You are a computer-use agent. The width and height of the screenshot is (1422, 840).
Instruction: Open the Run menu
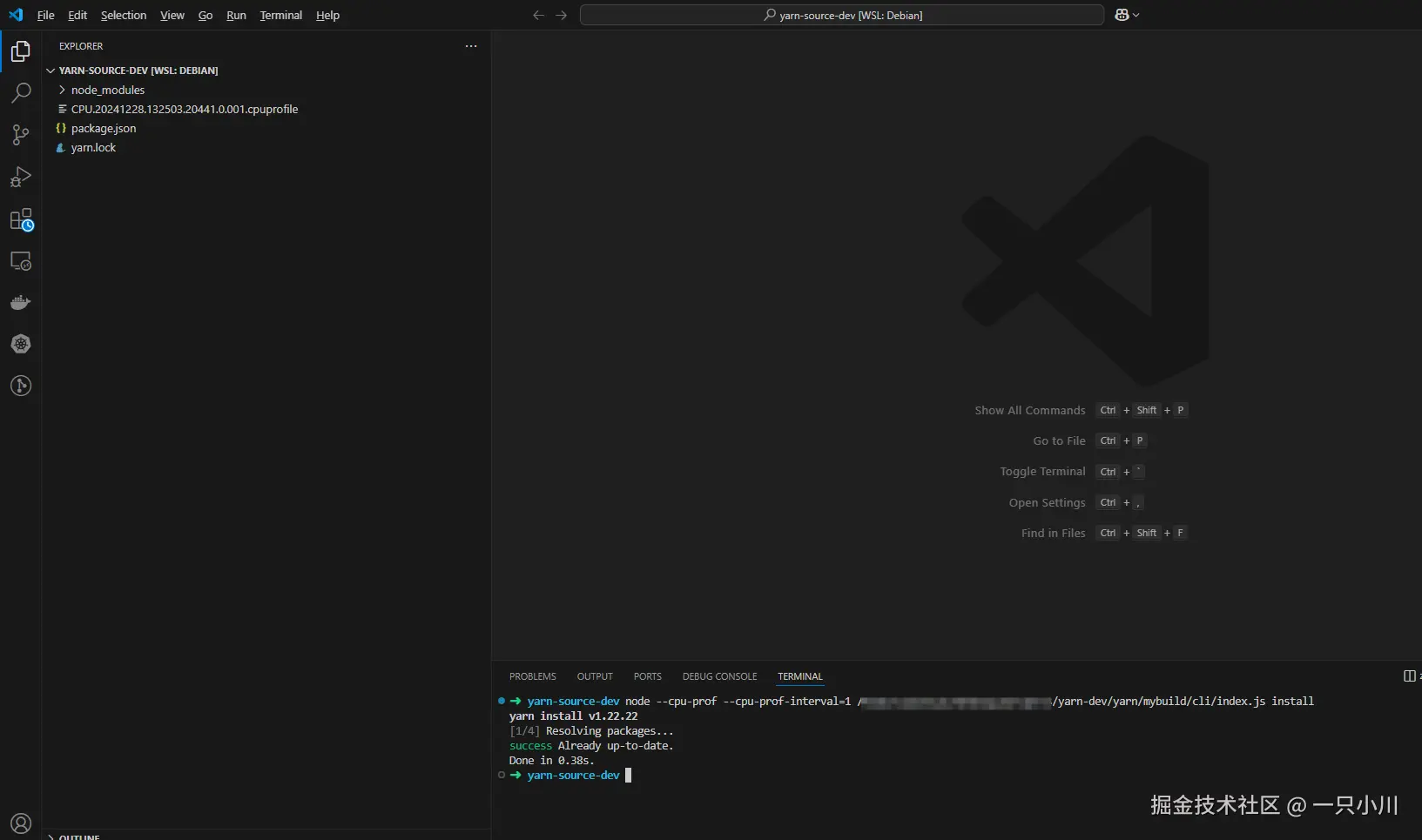pyautogui.click(x=236, y=15)
